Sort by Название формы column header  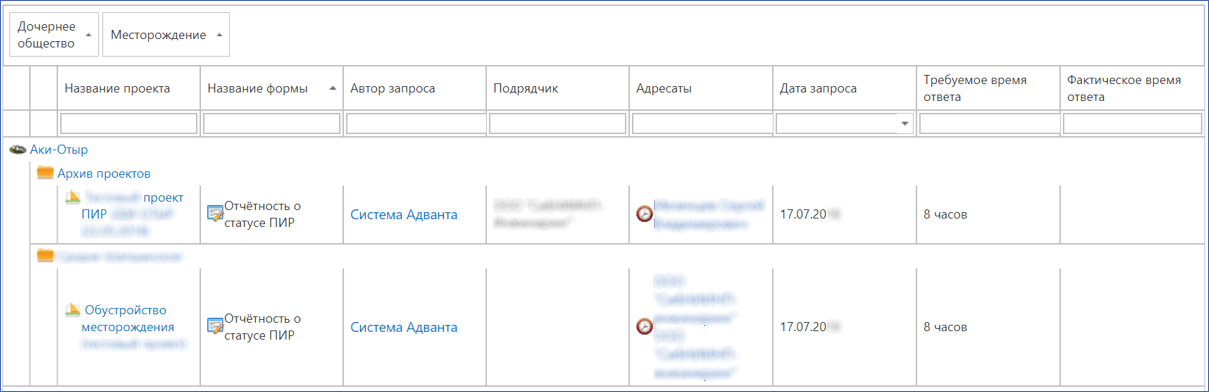coord(272,89)
